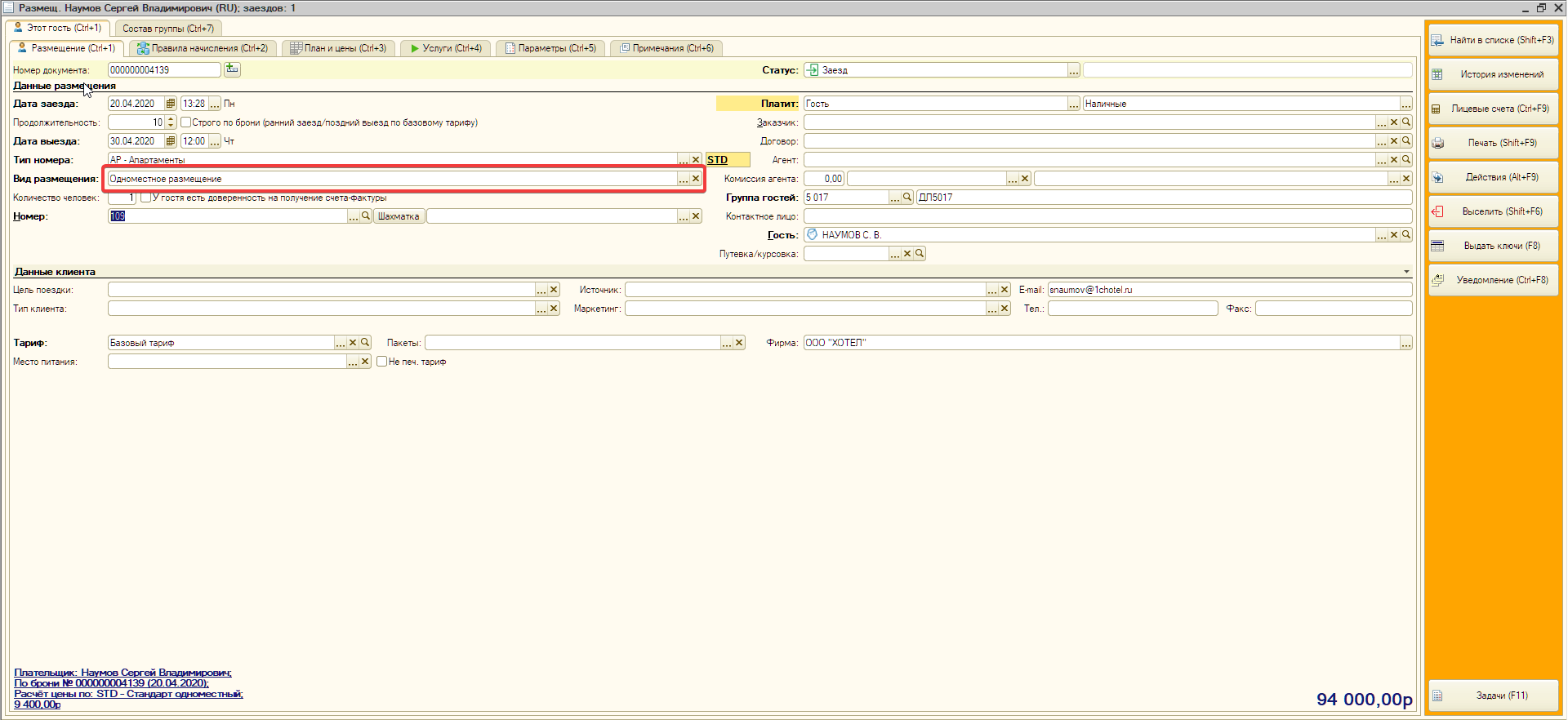Click the Контактное лицо input field
This screenshot has height=720, width=1568.
[1108, 216]
